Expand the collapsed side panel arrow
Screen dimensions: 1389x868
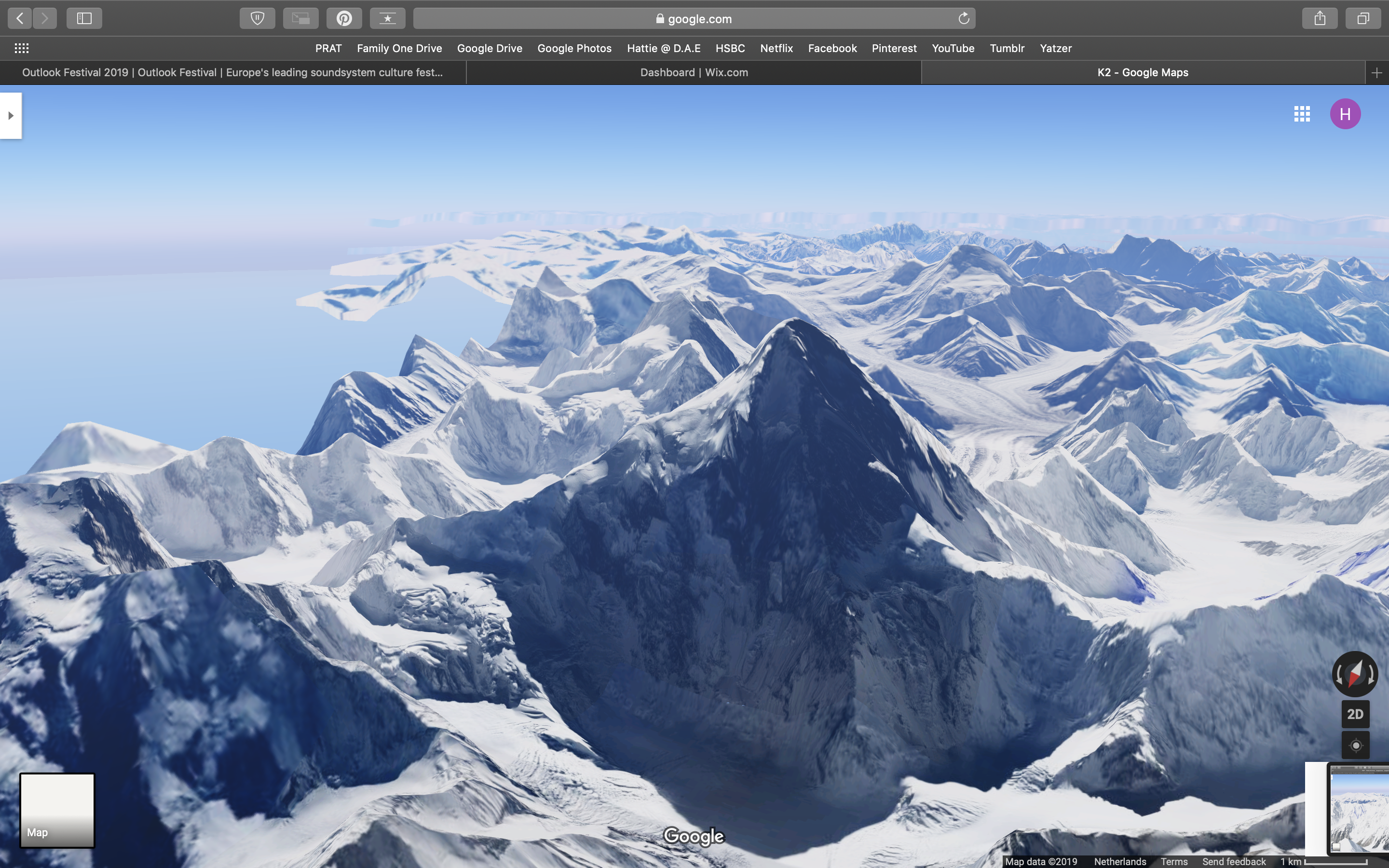pos(10,115)
